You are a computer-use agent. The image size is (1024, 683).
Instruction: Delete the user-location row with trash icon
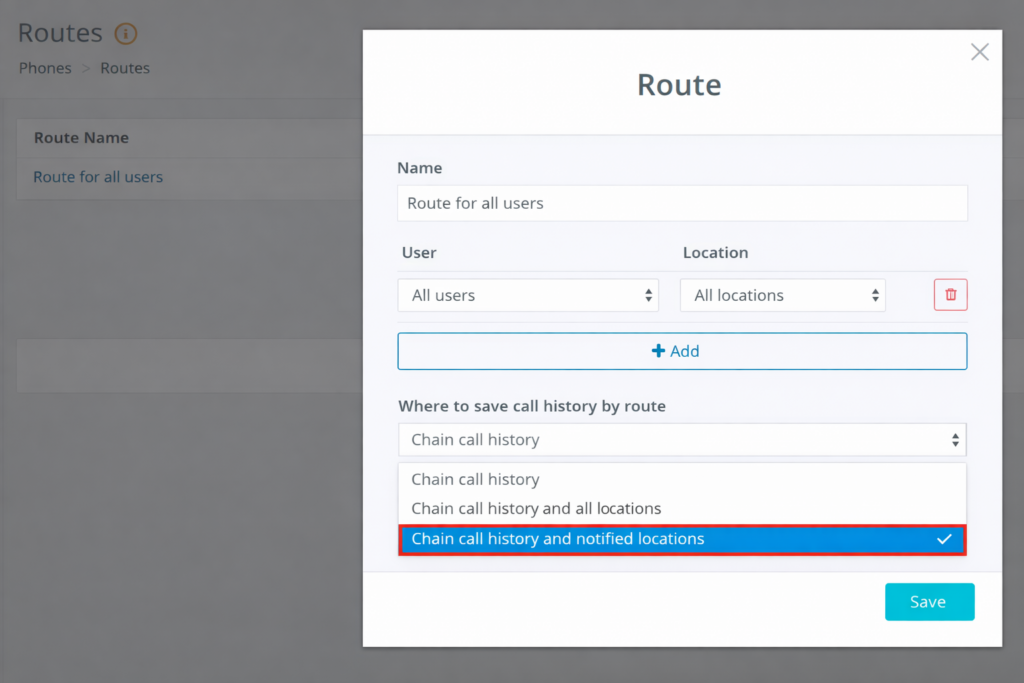tap(950, 295)
